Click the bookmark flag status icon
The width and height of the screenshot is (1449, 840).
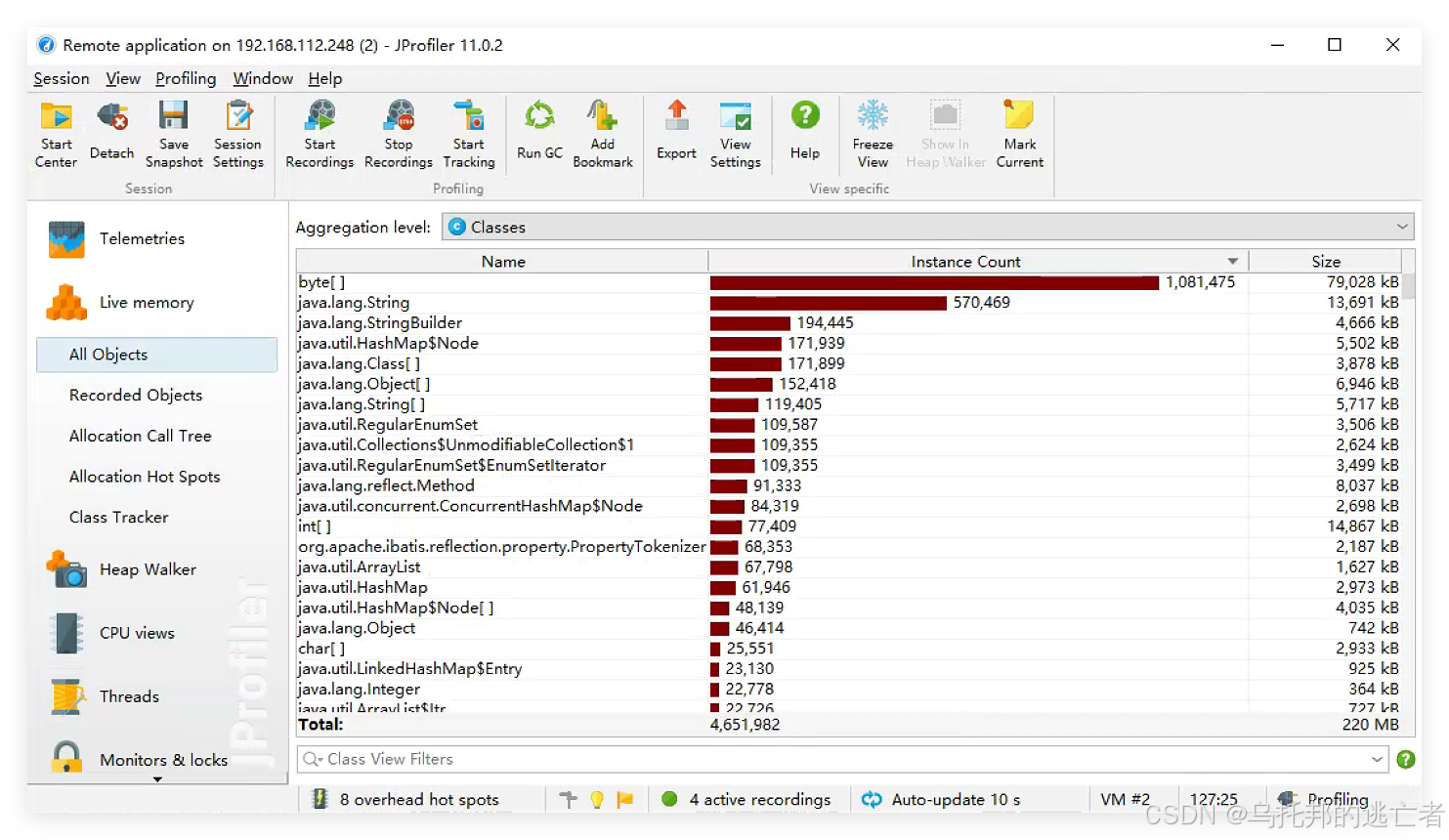[625, 799]
